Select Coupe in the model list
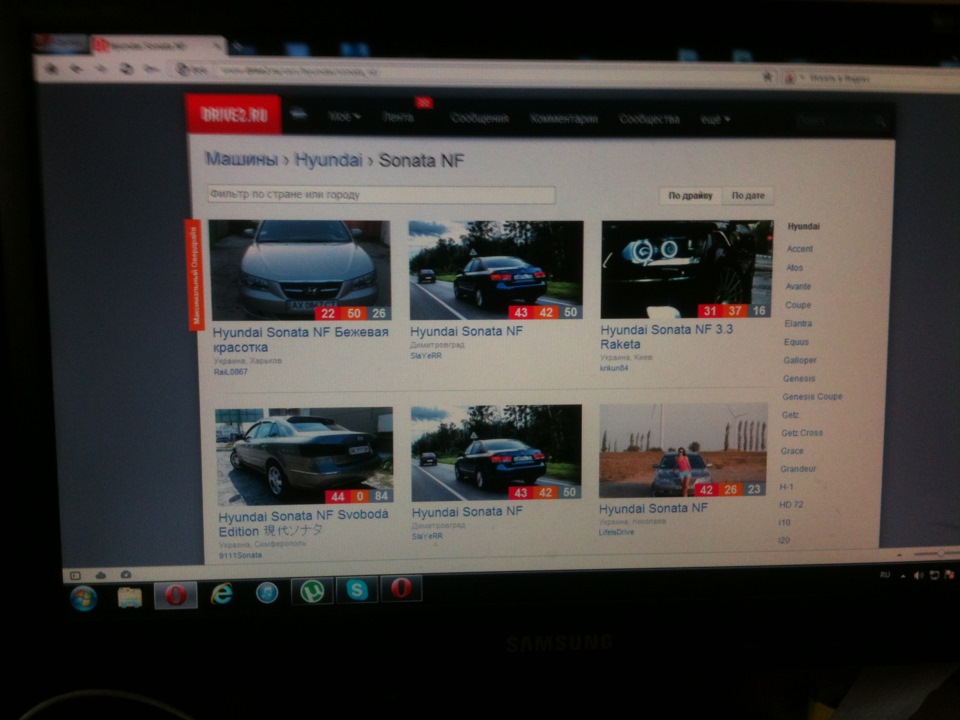Image resolution: width=960 pixels, height=720 pixels. (798, 304)
